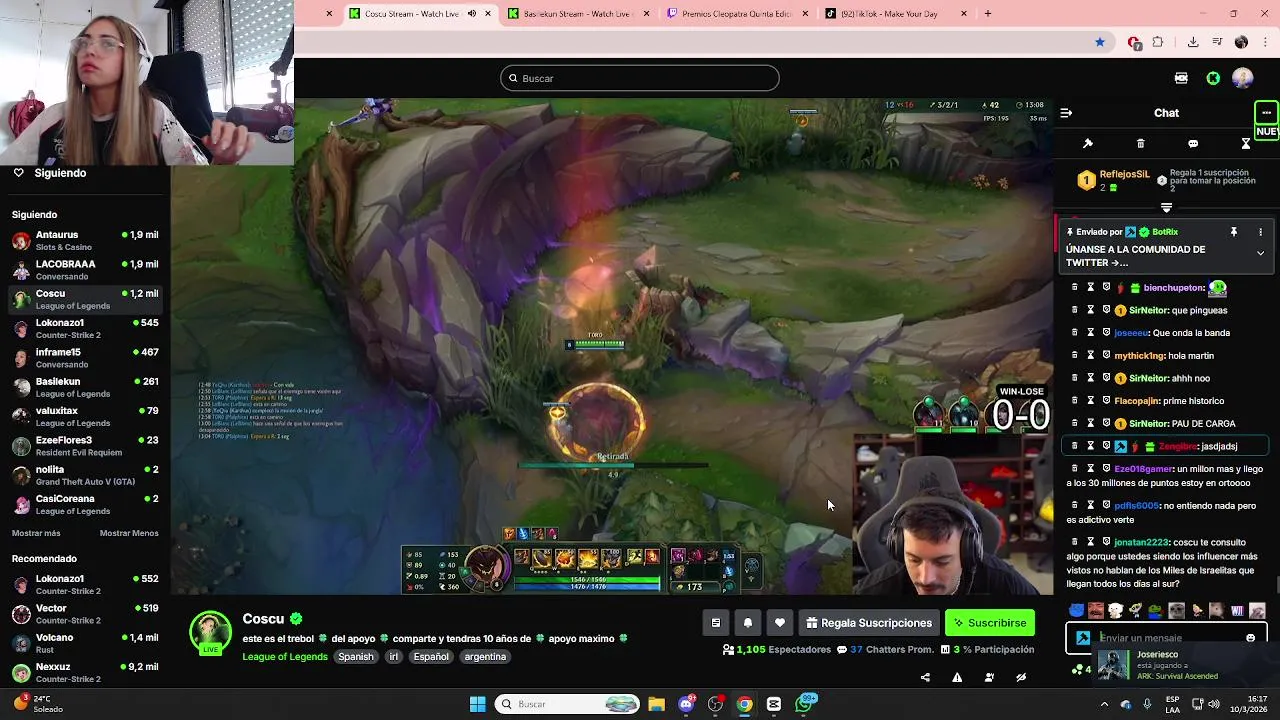Delete Flacopajin's message with trash icon

pos(1075,401)
